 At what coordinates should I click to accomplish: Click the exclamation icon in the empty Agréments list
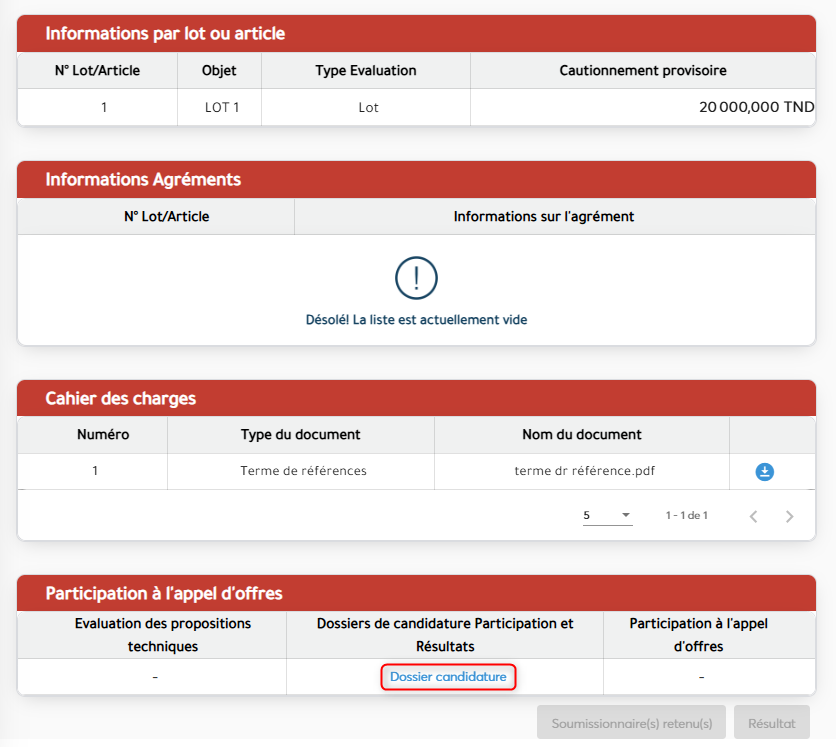(x=416, y=277)
